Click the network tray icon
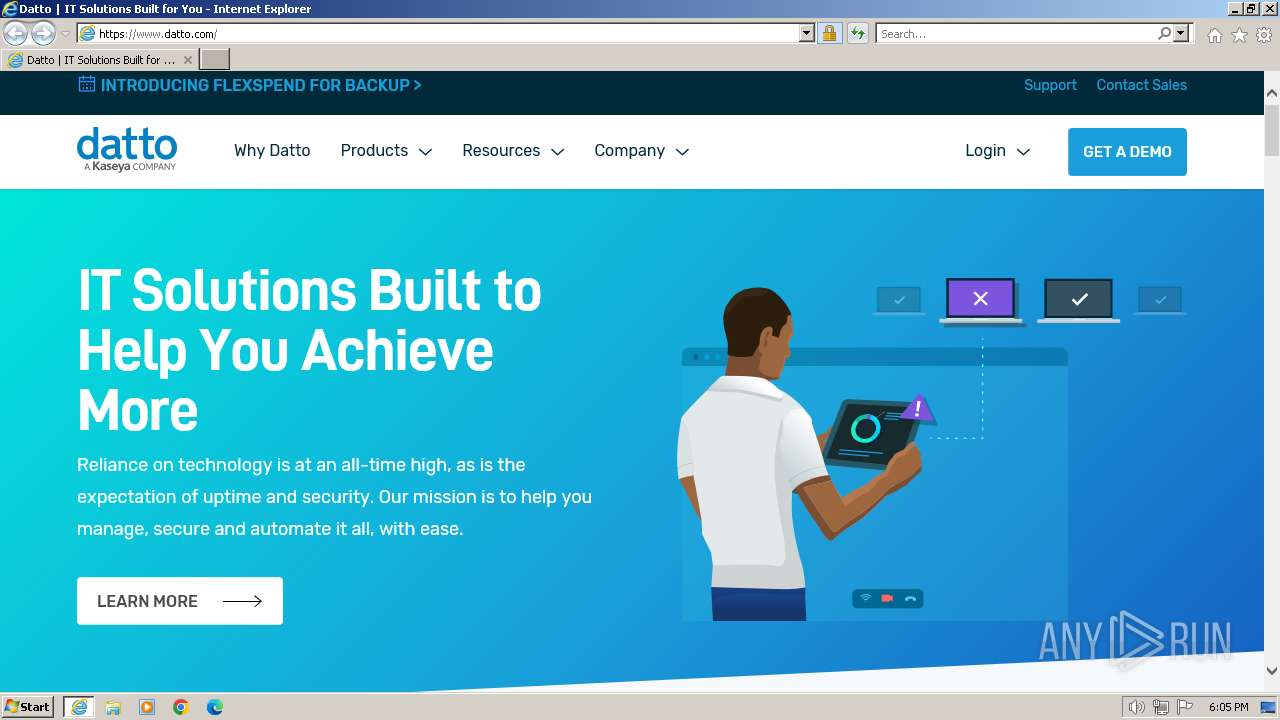 coord(1161,707)
